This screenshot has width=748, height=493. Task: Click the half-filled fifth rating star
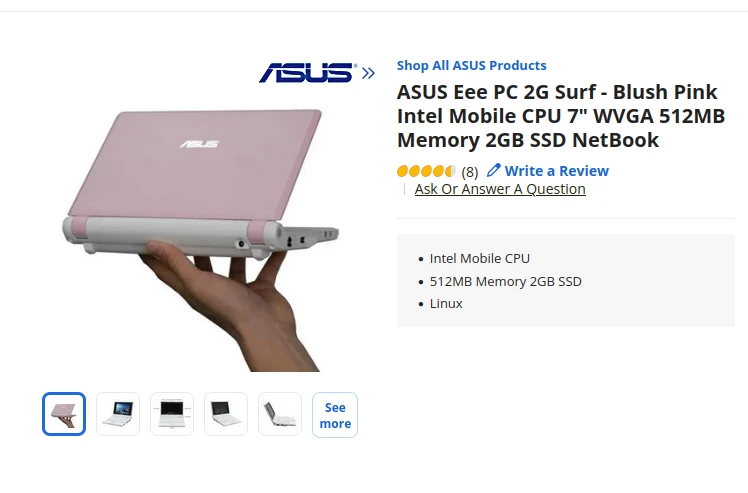tap(451, 171)
